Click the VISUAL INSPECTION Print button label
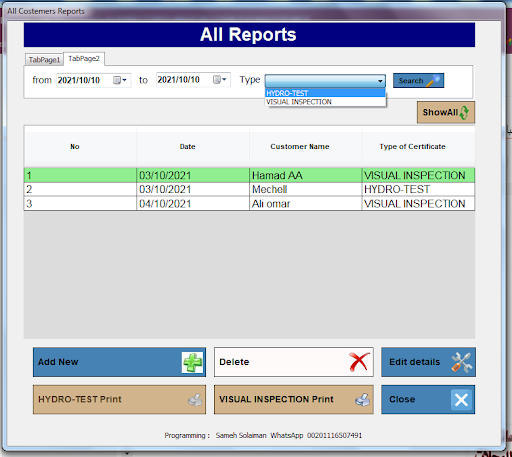 [x=276, y=399]
